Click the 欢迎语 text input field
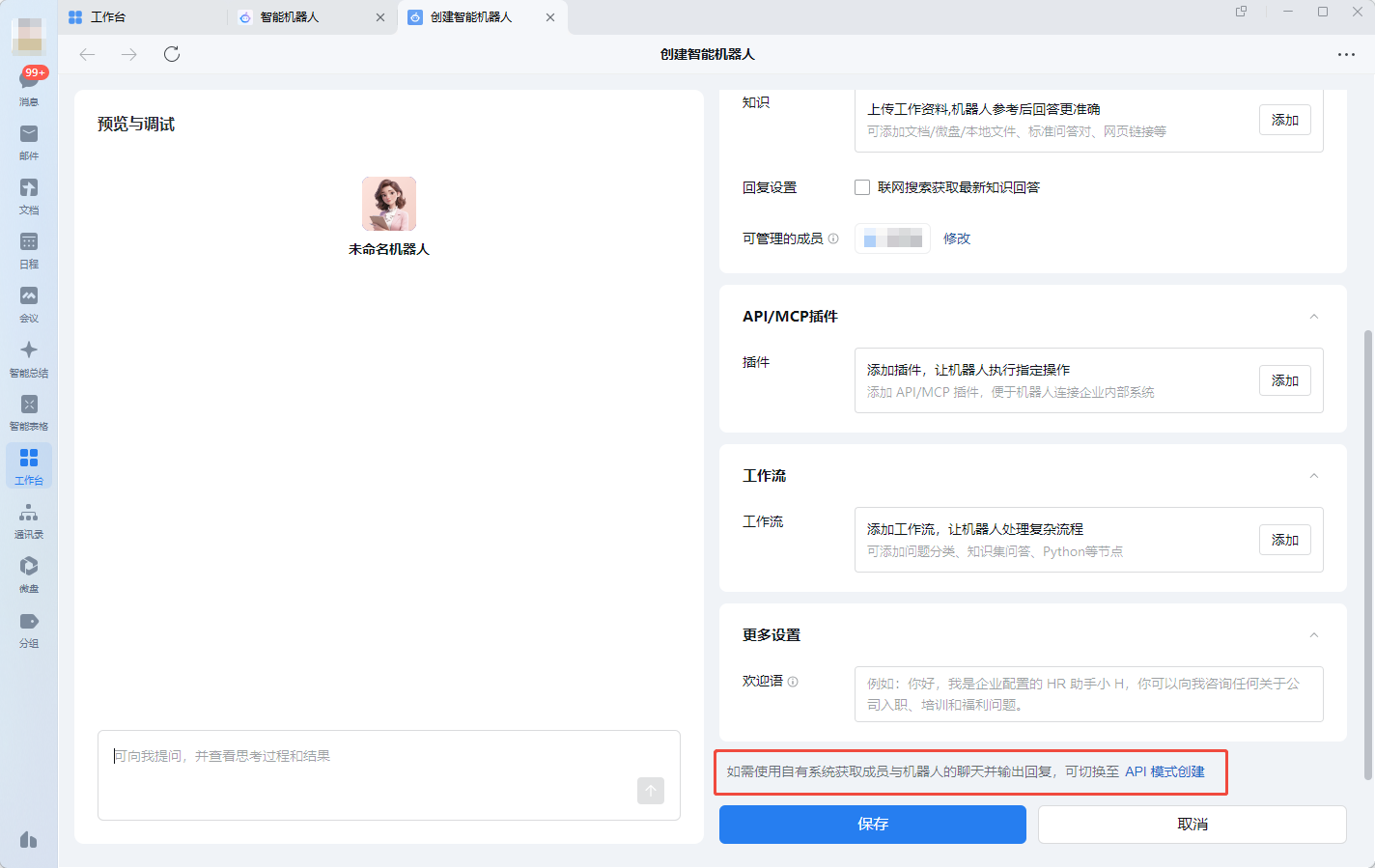This screenshot has height=868, width=1375. point(1088,694)
